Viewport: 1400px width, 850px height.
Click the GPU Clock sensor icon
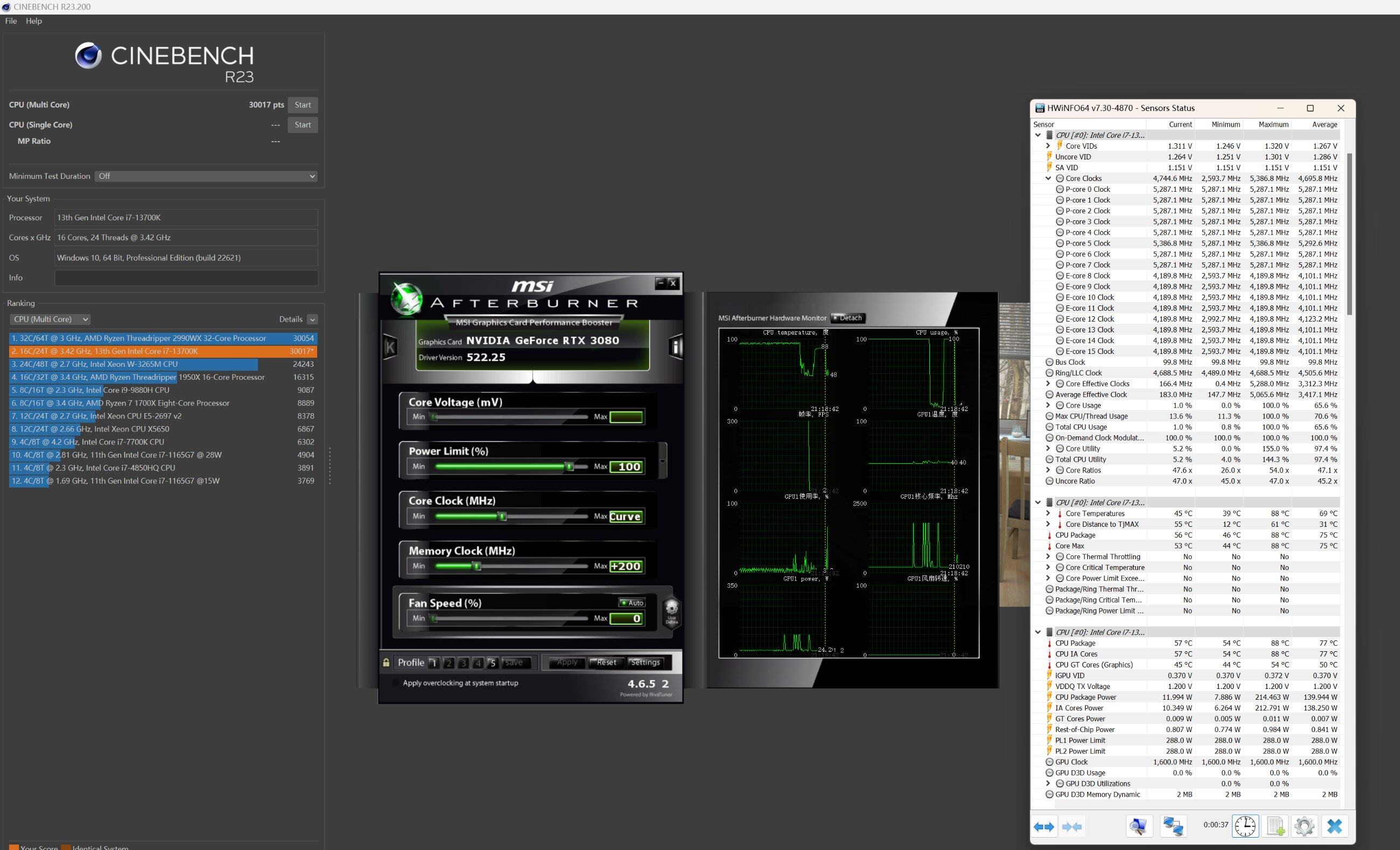click(x=1049, y=762)
